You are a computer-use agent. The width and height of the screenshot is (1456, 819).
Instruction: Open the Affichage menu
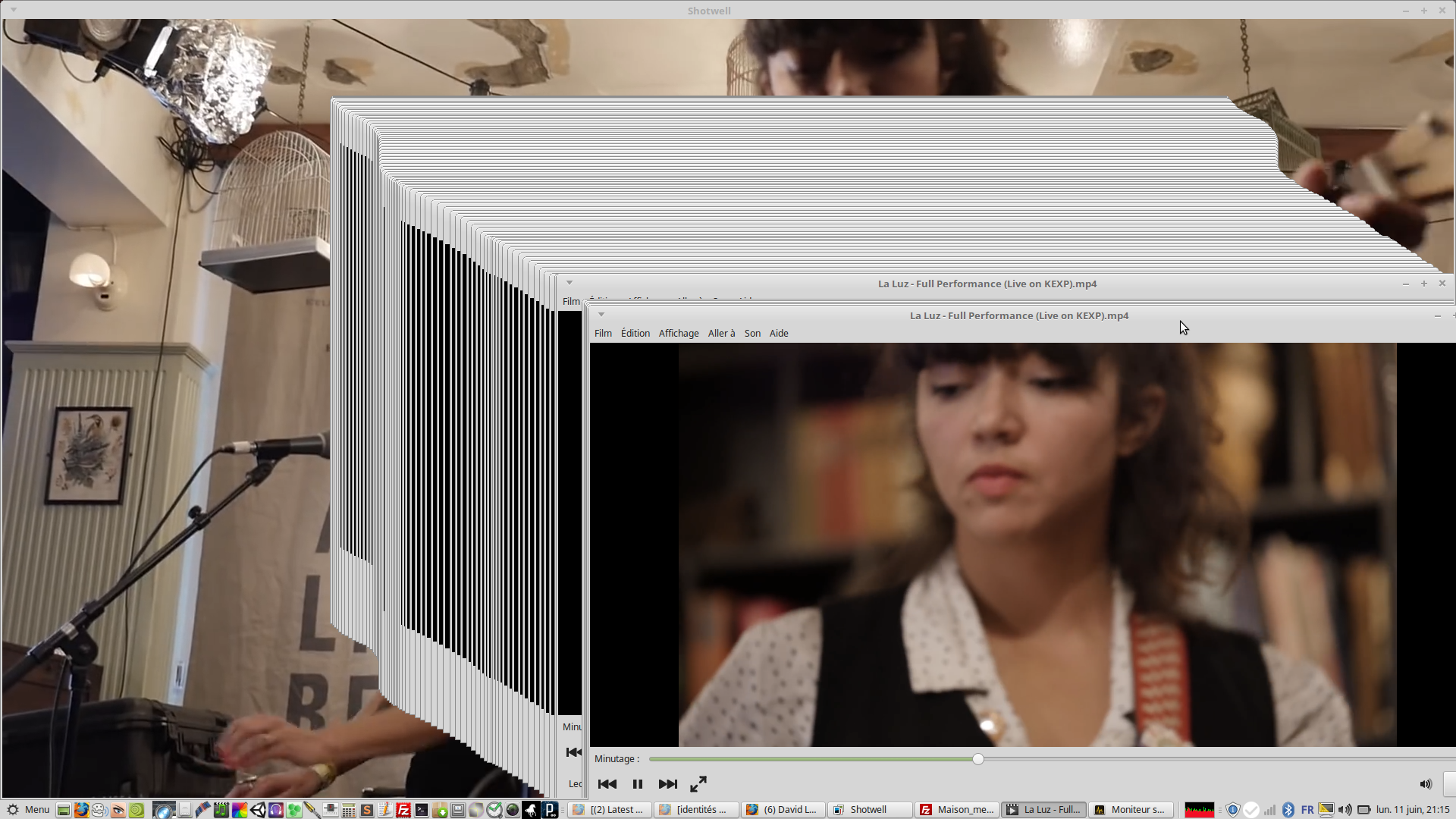tap(678, 333)
